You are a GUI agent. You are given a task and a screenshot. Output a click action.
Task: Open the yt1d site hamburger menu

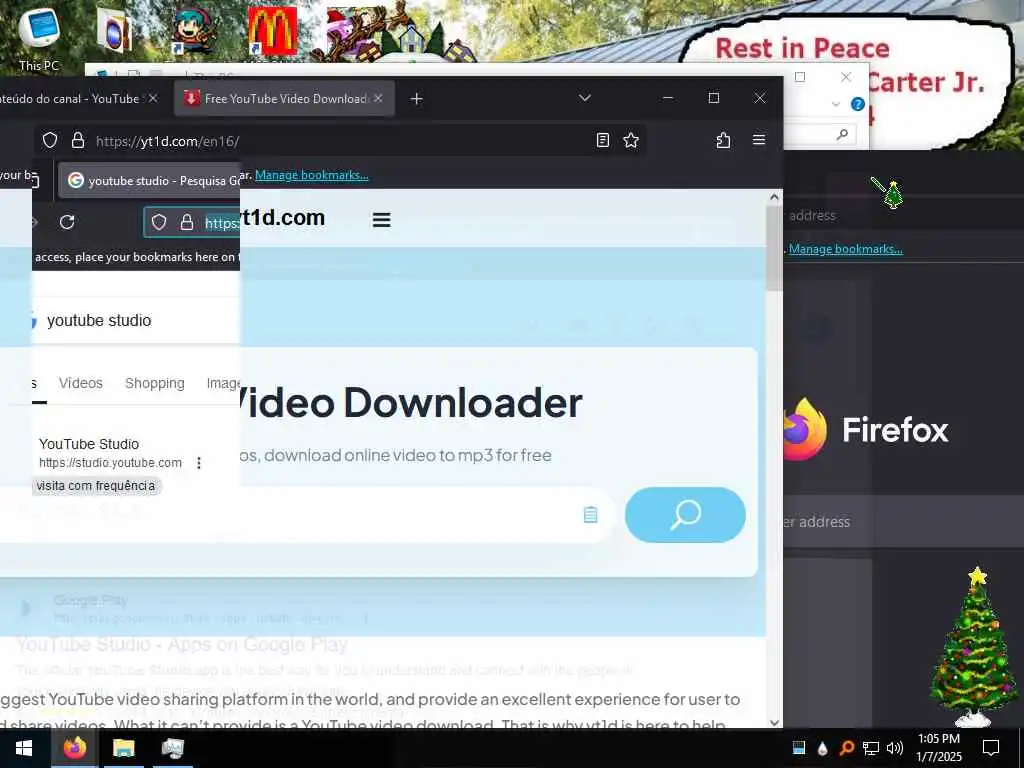(381, 220)
